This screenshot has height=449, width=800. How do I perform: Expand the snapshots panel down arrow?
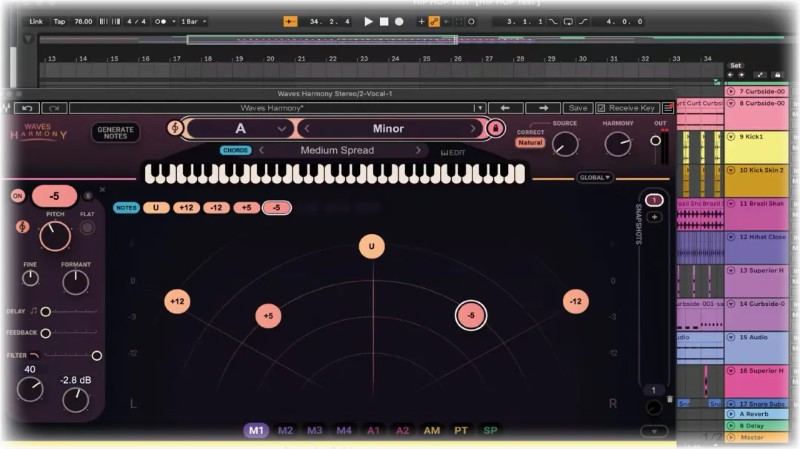coord(654,432)
